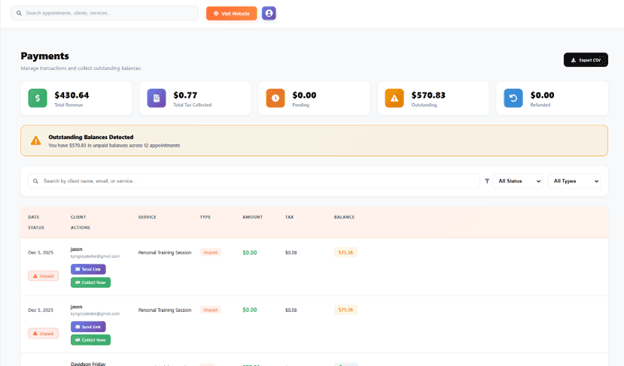Open the Visit Website button

232,14
